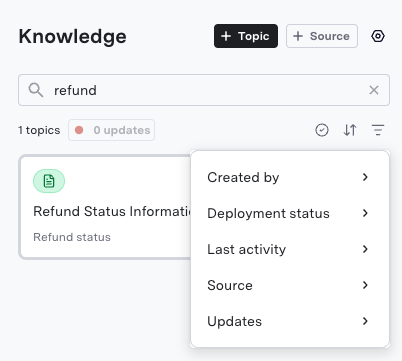Open the sort arrows icon
The image size is (402, 361).
350,130
